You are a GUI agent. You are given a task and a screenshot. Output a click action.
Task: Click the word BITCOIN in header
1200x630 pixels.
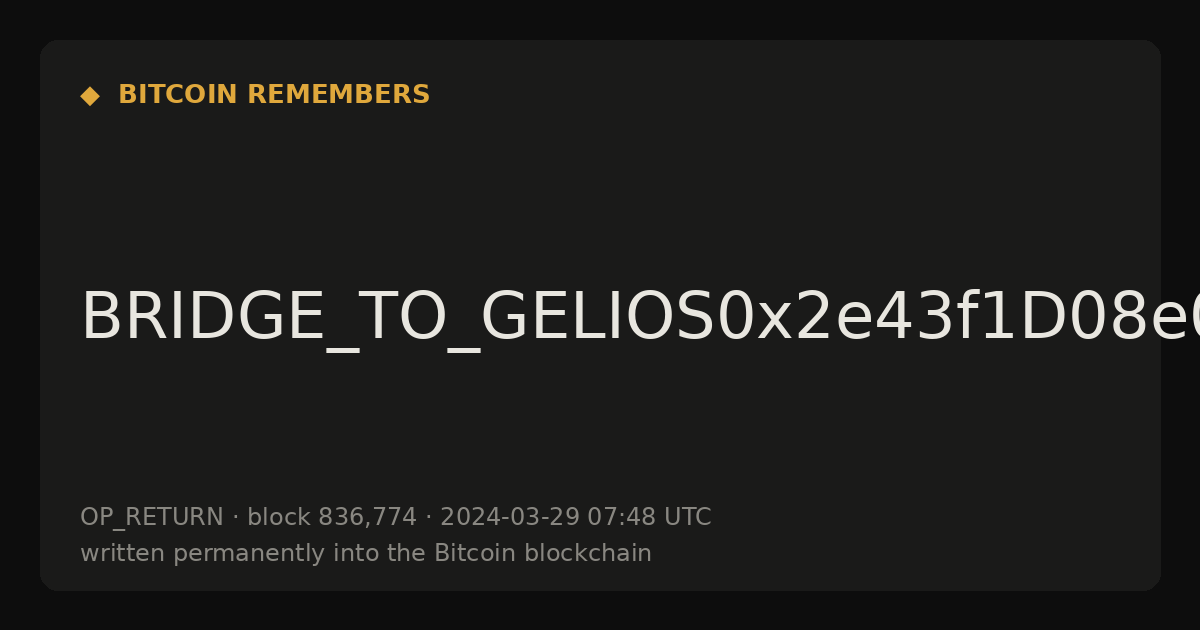pyautogui.click(x=179, y=95)
